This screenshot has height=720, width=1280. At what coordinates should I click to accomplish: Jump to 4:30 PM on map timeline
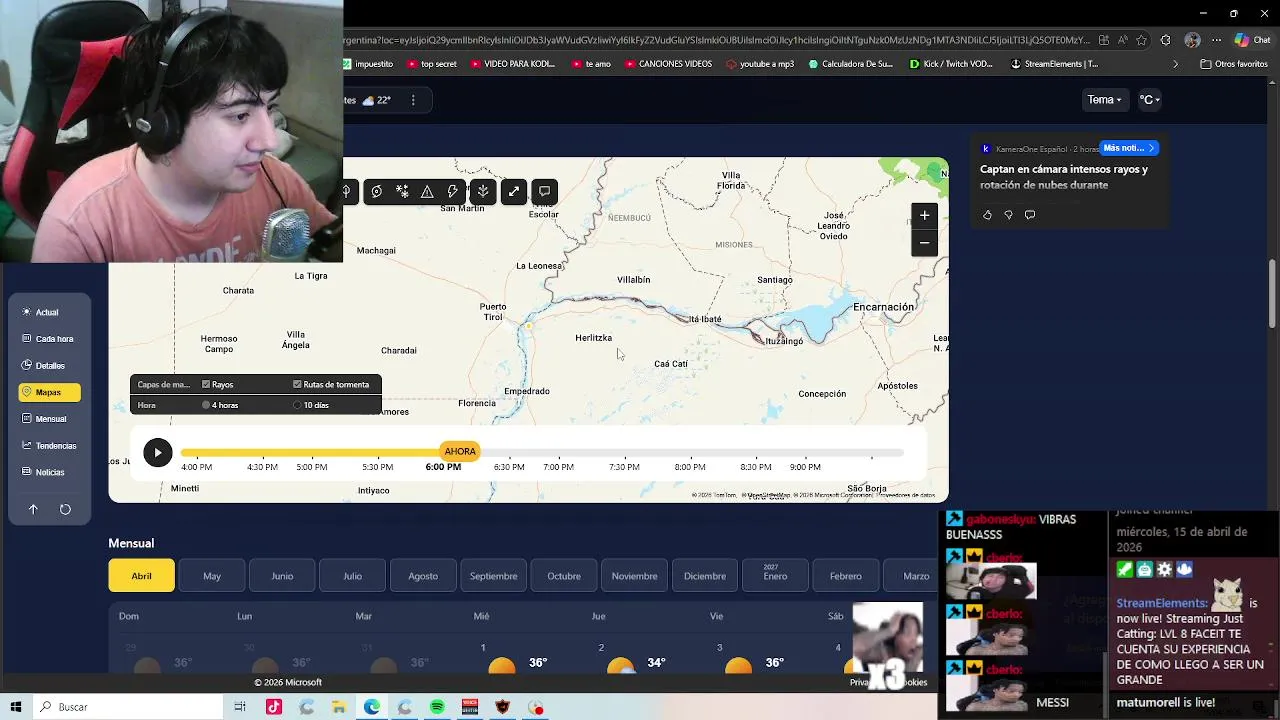262,467
